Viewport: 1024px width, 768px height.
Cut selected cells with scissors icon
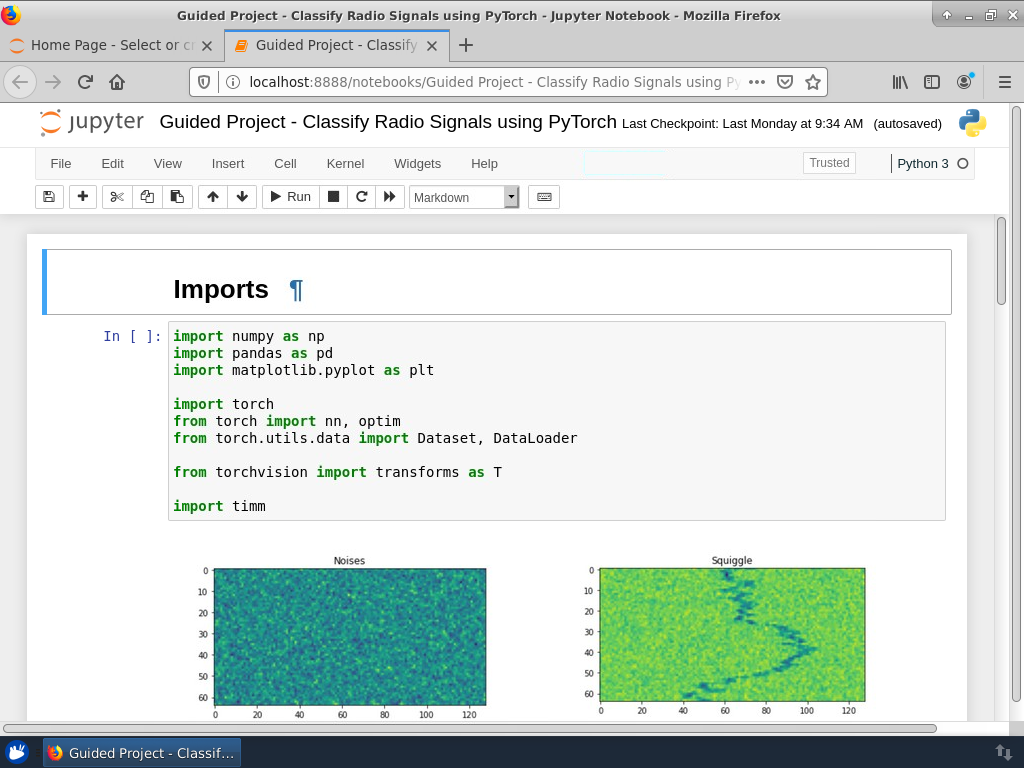117,197
